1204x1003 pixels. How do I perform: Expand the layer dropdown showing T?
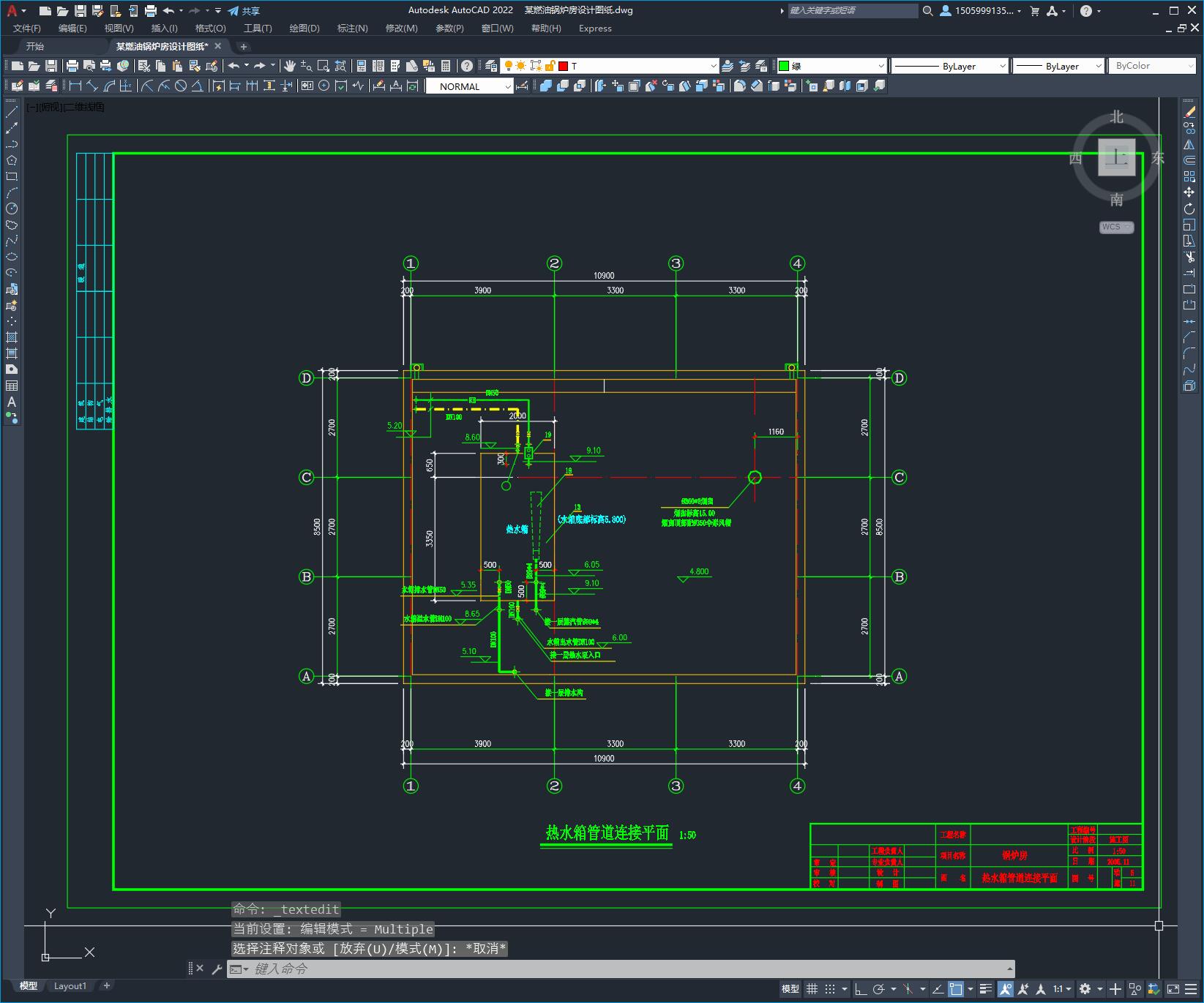tap(714, 66)
